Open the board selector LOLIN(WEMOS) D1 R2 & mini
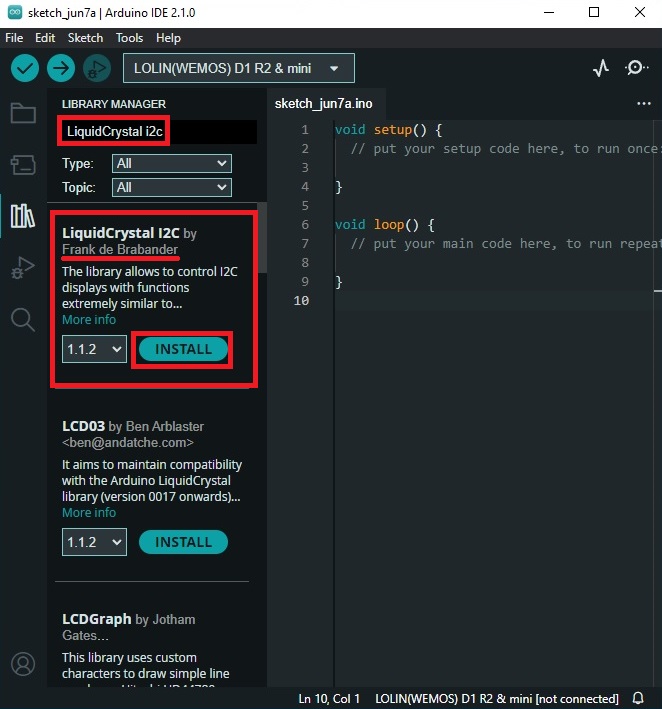The width and height of the screenshot is (662, 709). (239, 68)
